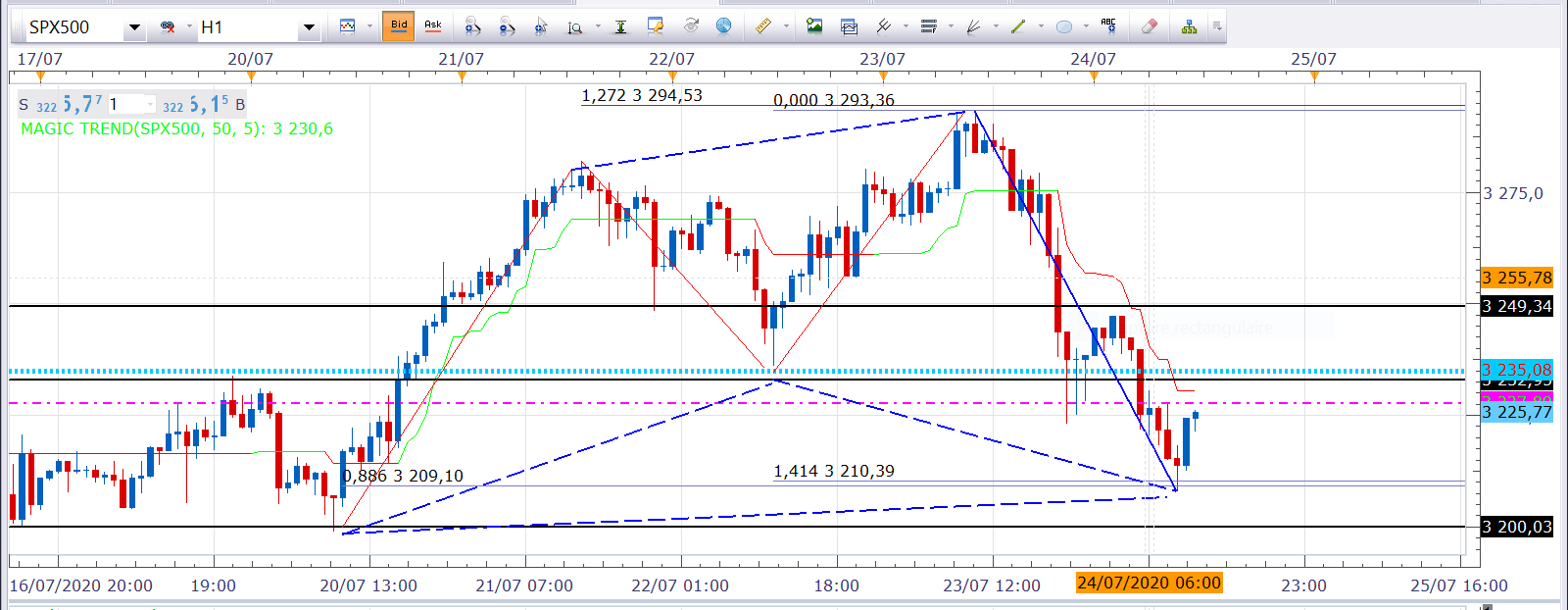Select the ABC add text label tool

click(x=1108, y=25)
